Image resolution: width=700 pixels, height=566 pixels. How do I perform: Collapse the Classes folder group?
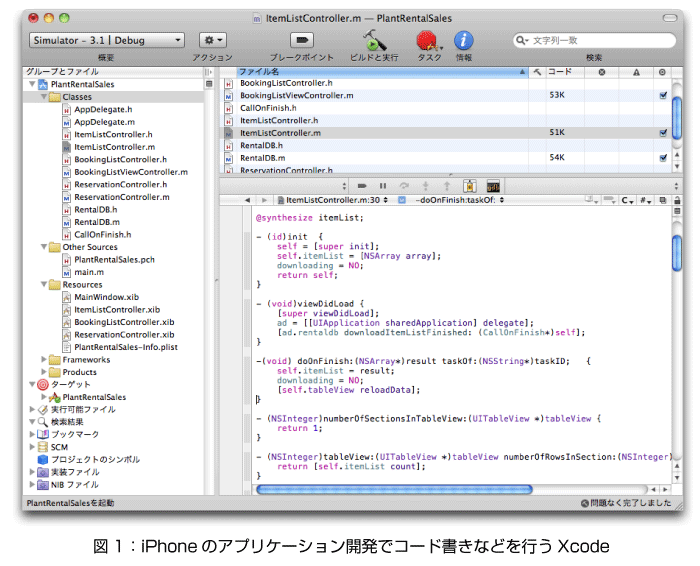[45, 98]
